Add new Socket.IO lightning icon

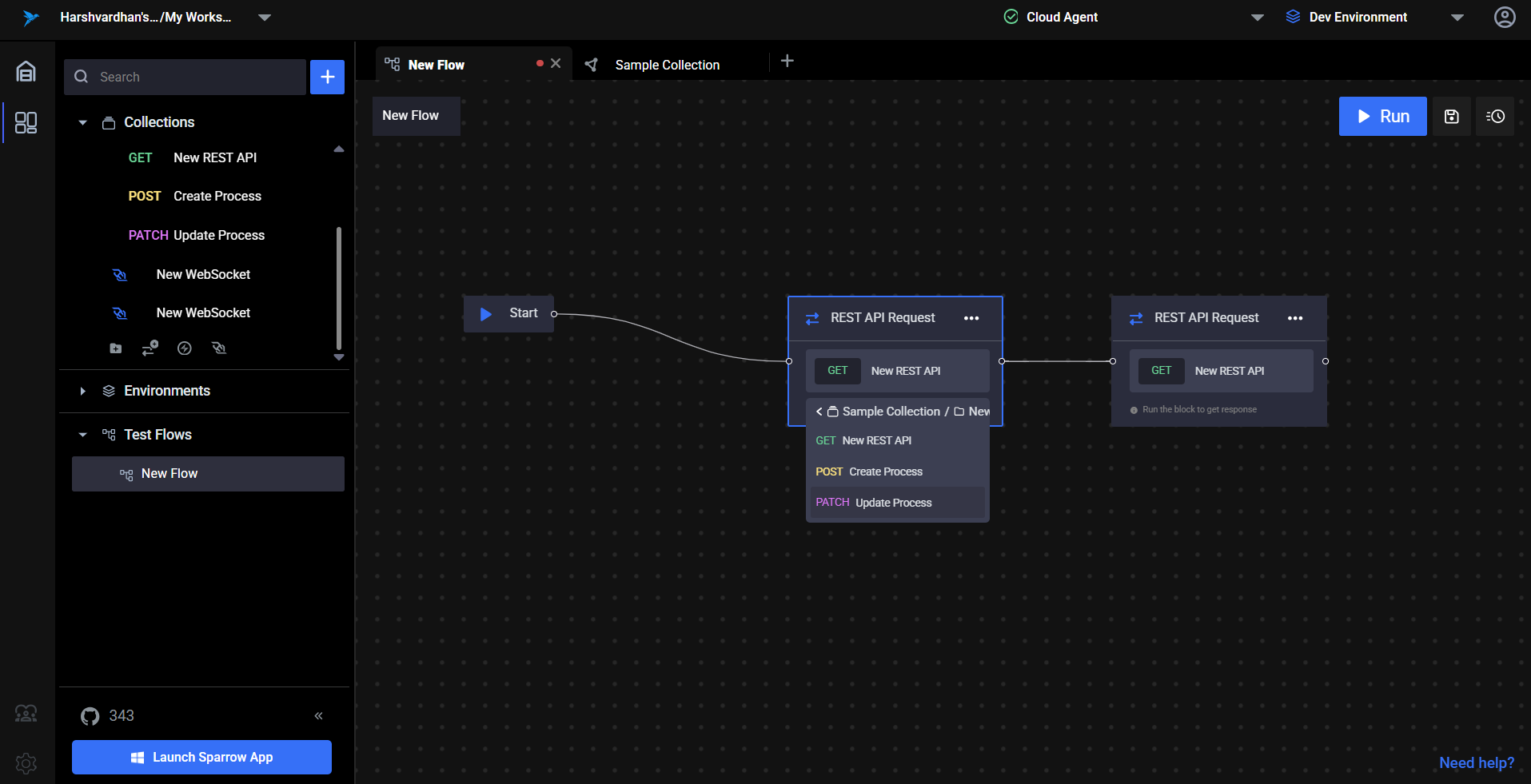tap(185, 348)
